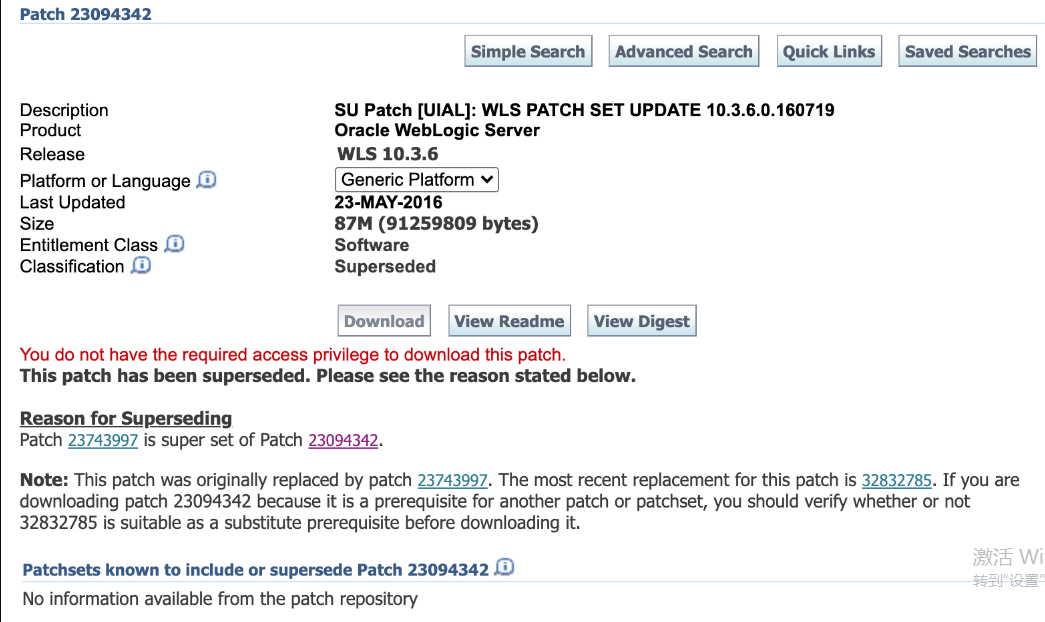Open most recent replacement patch 32832785 link
Image resolution: width=1045 pixels, height=622 pixels.
[x=896, y=480]
